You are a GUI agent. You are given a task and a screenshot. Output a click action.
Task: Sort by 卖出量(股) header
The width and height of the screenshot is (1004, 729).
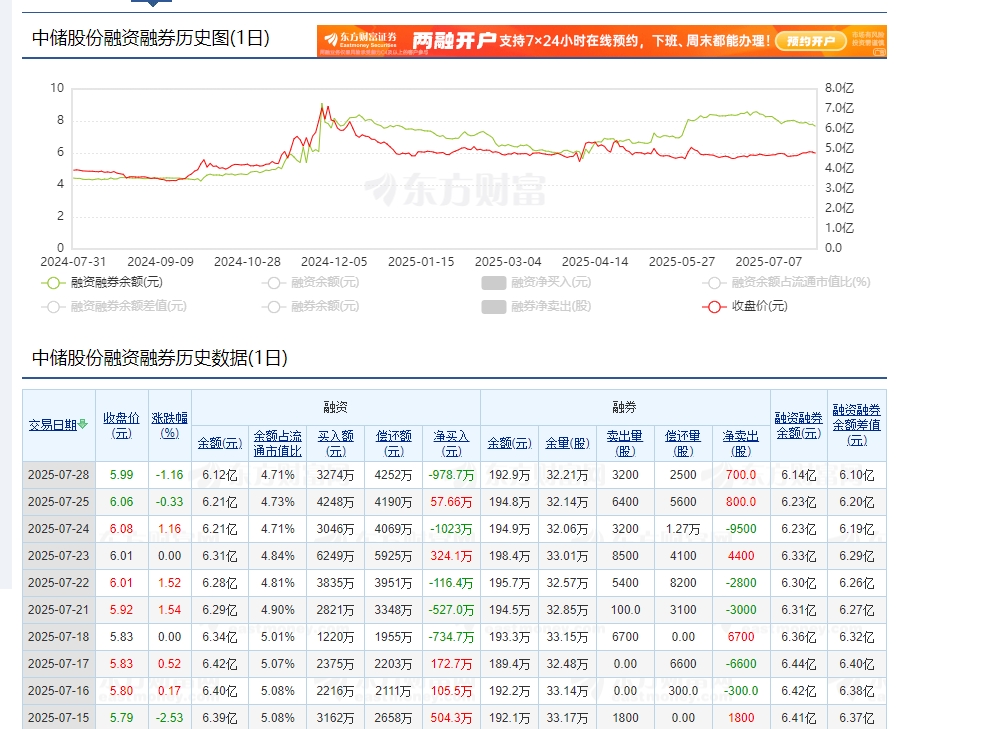point(625,443)
